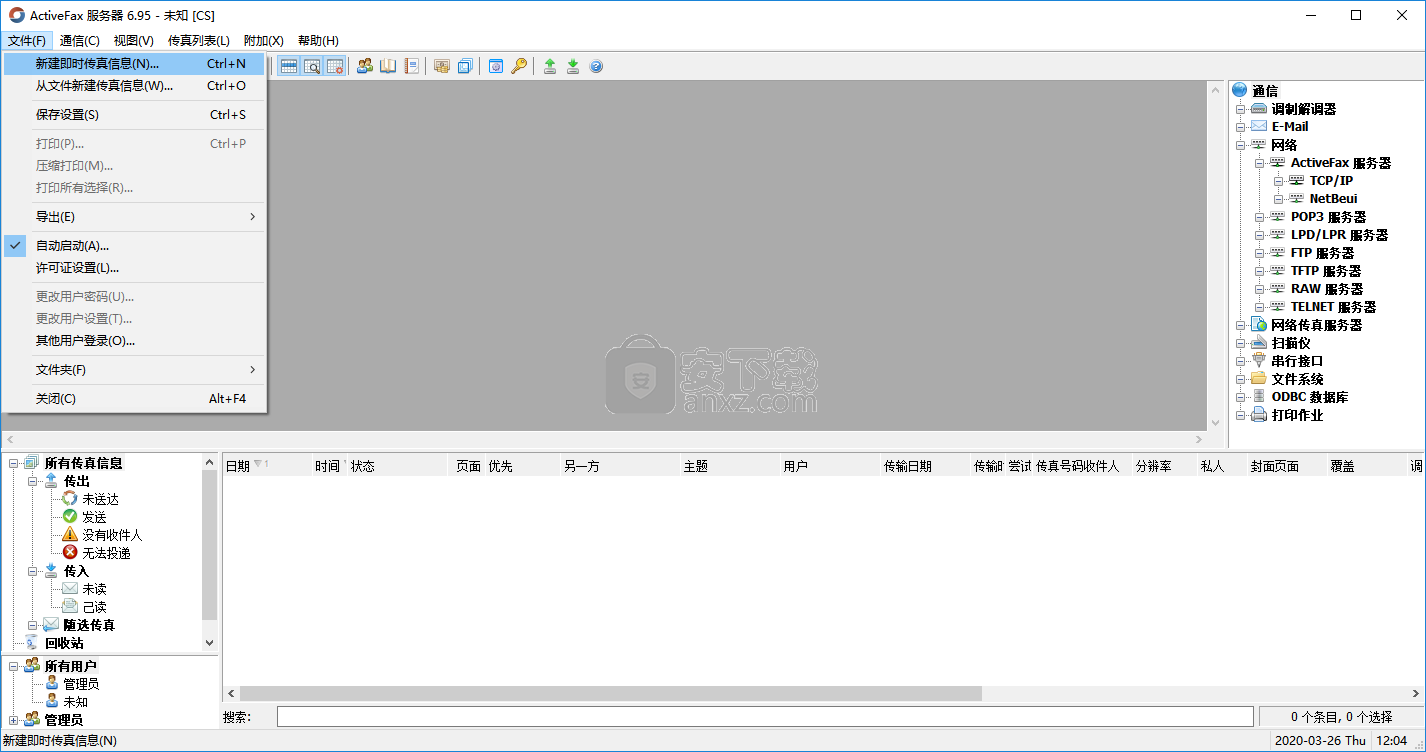Screen dimensions: 1426x752
Task: Select the 未知 user in users tree
Action: 75,702
